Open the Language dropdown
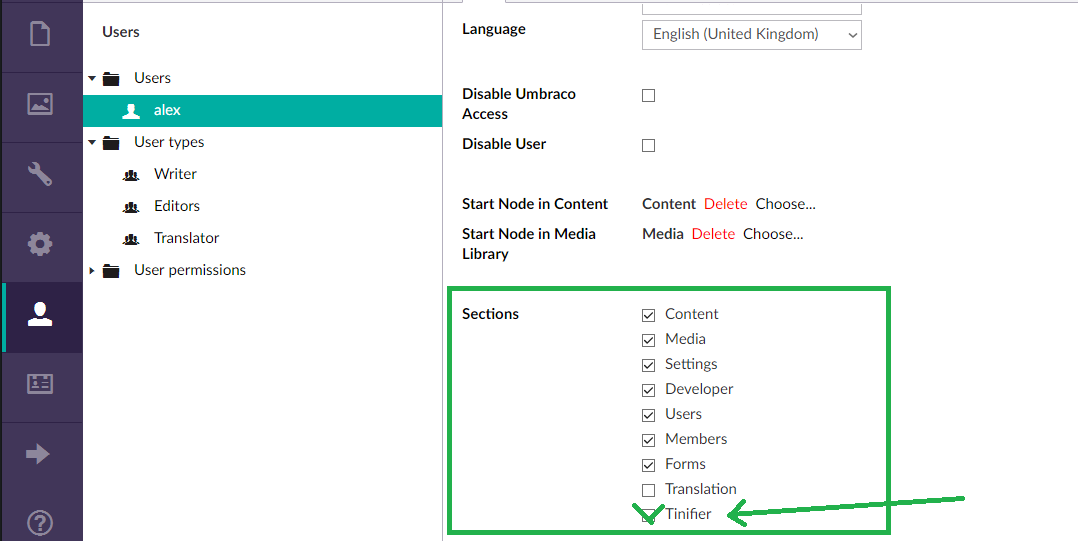The height and width of the screenshot is (541, 1078). click(x=751, y=35)
